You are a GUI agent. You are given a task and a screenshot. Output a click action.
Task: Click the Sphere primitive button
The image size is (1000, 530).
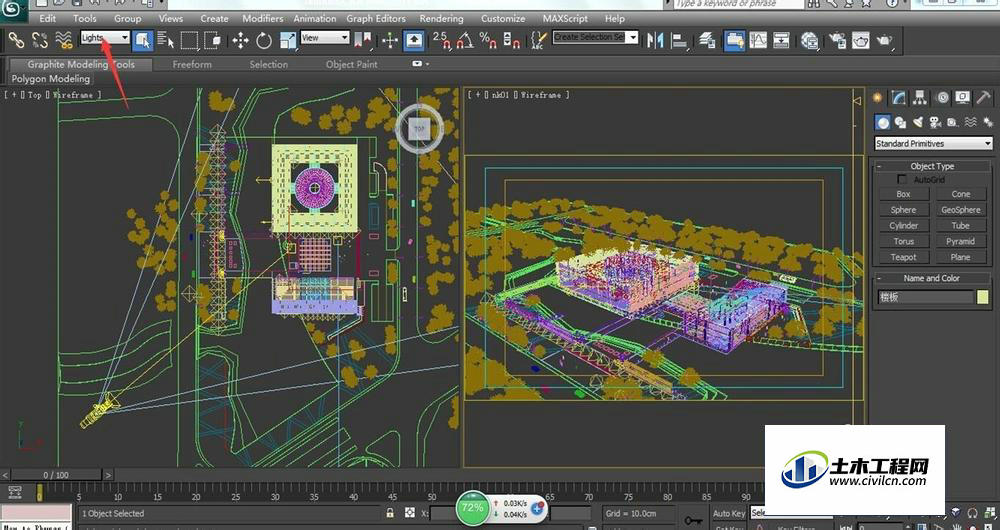click(904, 210)
